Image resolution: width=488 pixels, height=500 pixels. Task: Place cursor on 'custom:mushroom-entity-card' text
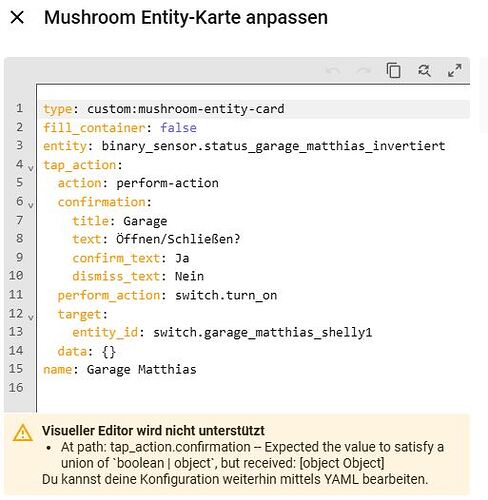pos(186,109)
